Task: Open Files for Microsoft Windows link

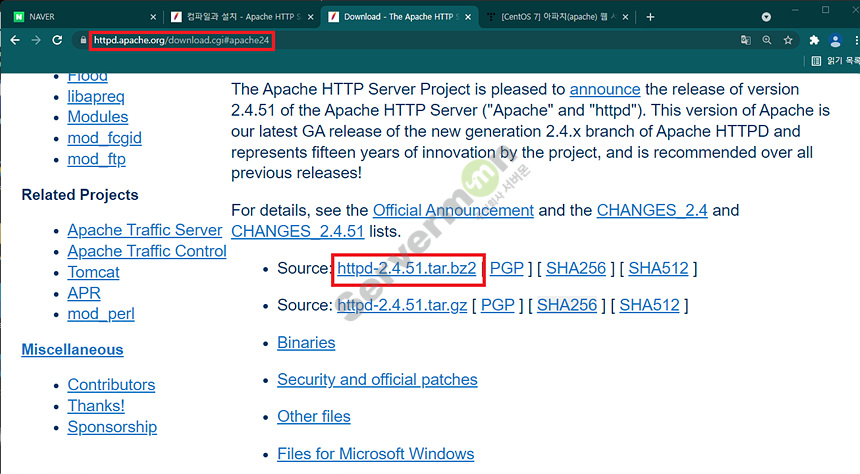Action: (x=376, y=454)
